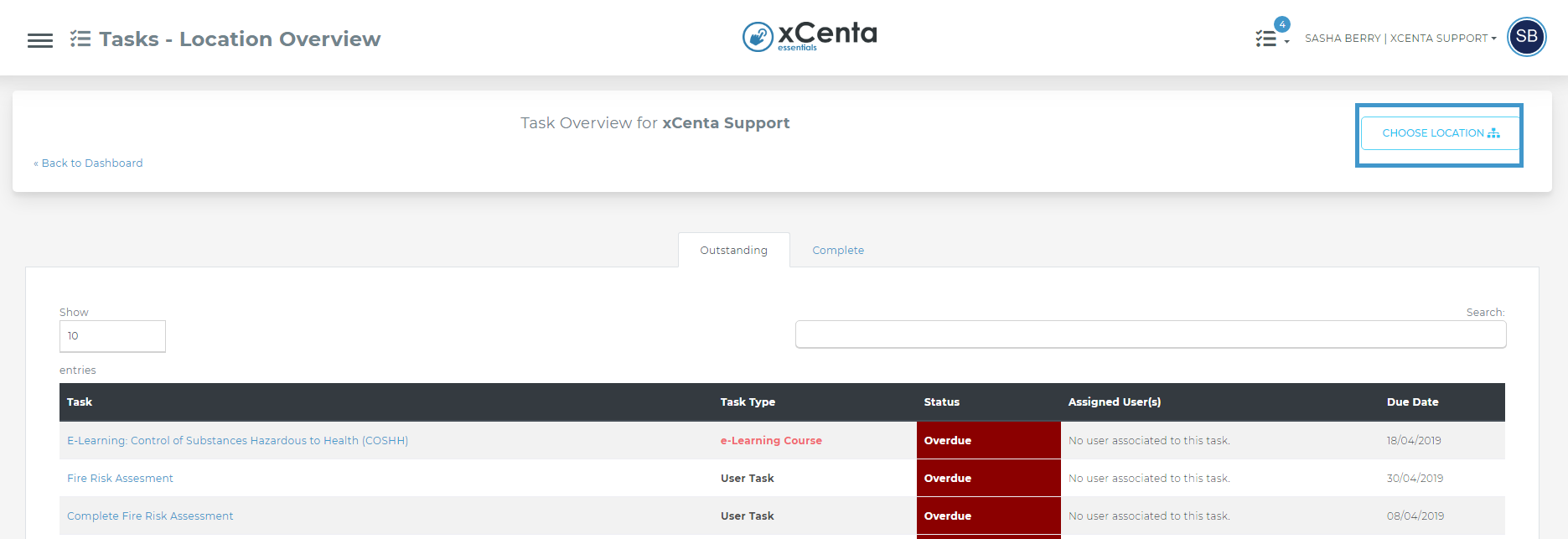Switch to the Complete tab
Screen dimensions: 1568x539
pyautogui.click(x=838, y=250)
